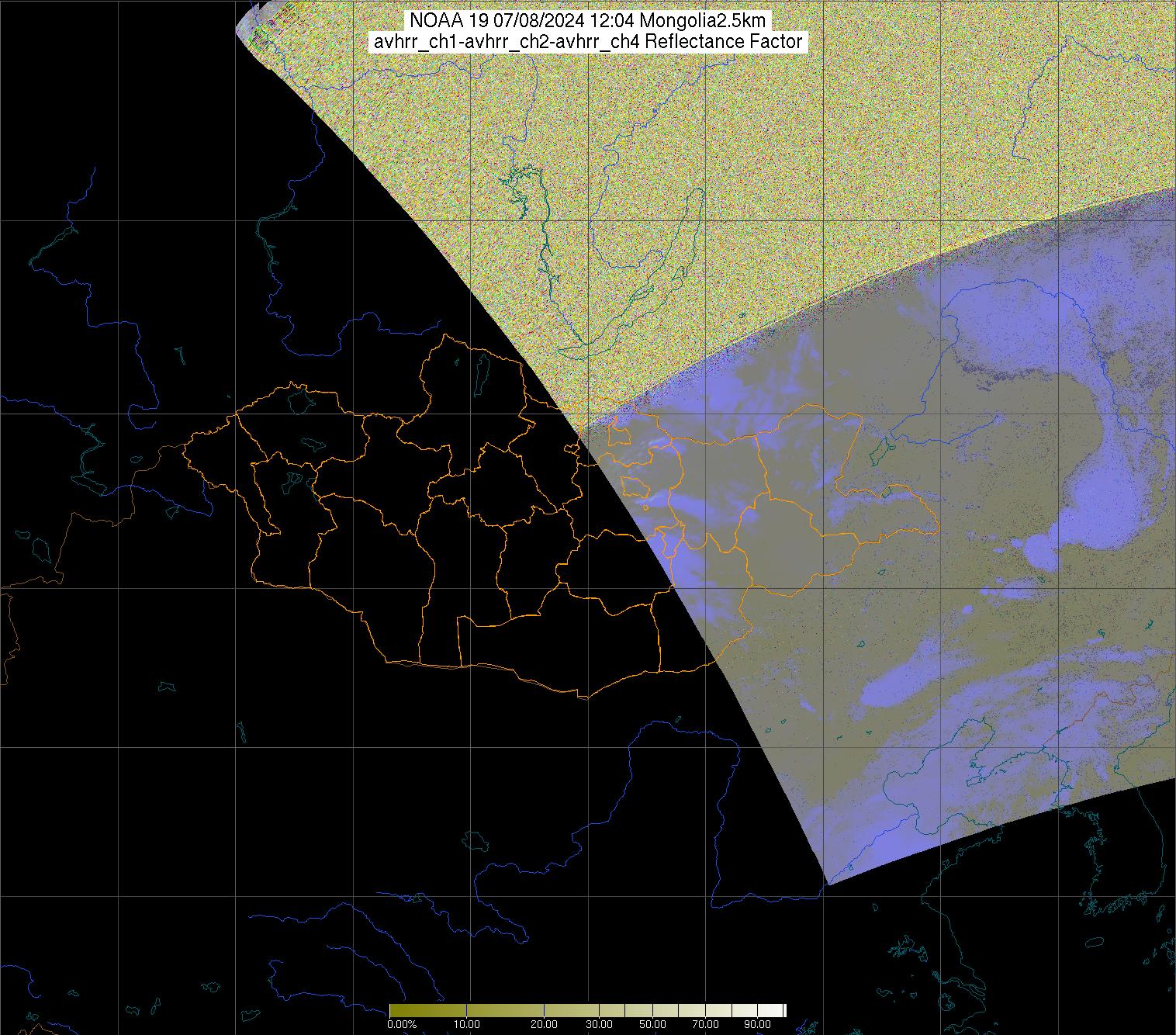Click the avhrr channel Reflectance Factor subtitle
The width and height of the screenshot is (1176, 1035).
[x=588, y=42]
